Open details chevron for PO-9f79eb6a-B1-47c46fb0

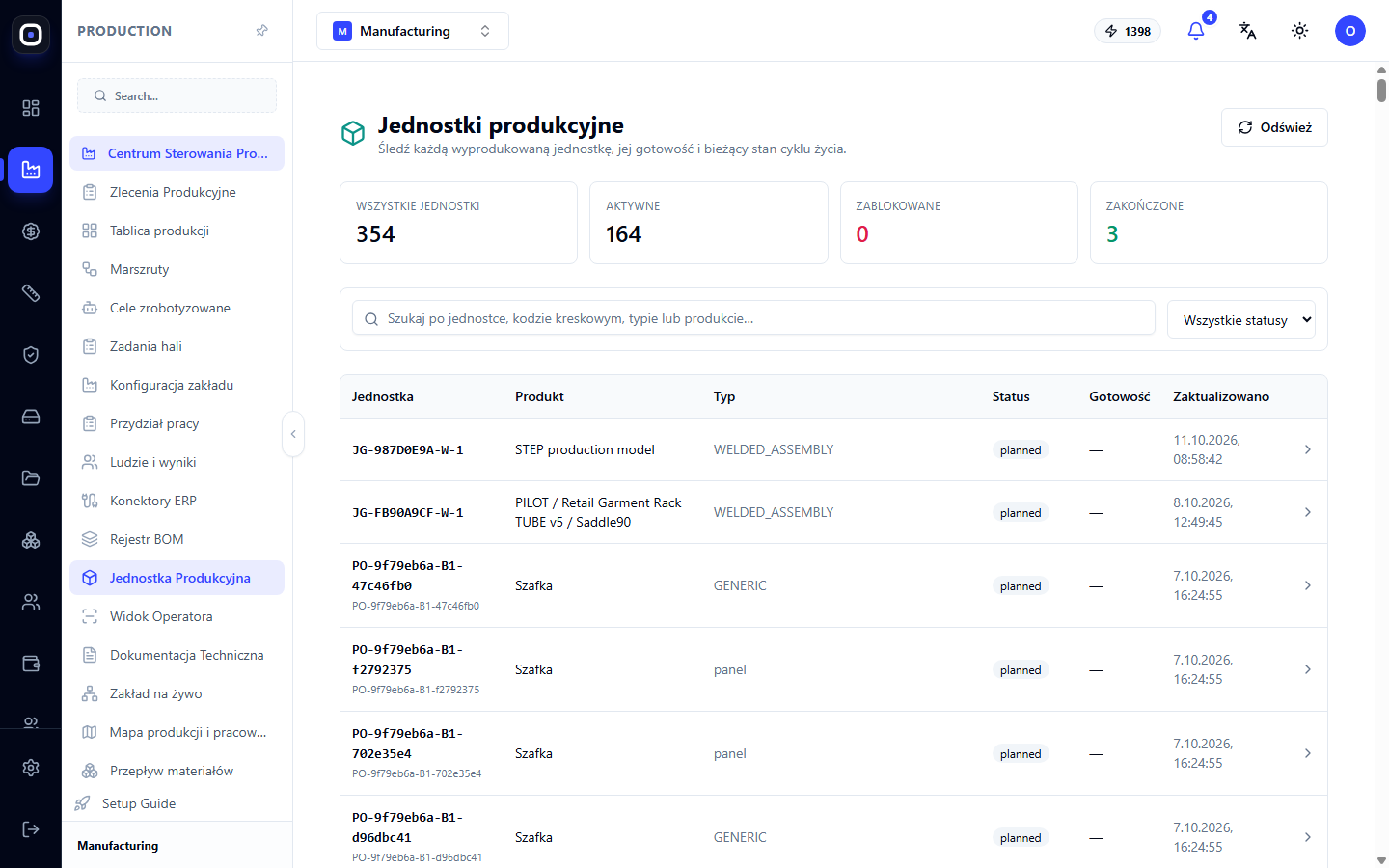1308,585
